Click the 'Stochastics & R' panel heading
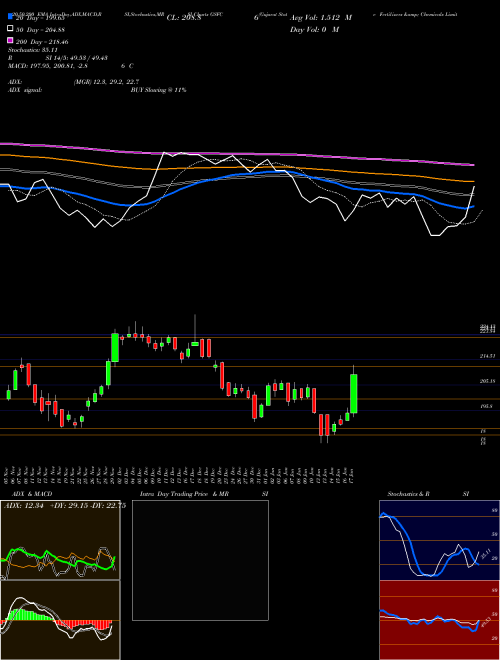This screenshot has height=660, width=500. (x=409, y=494)
